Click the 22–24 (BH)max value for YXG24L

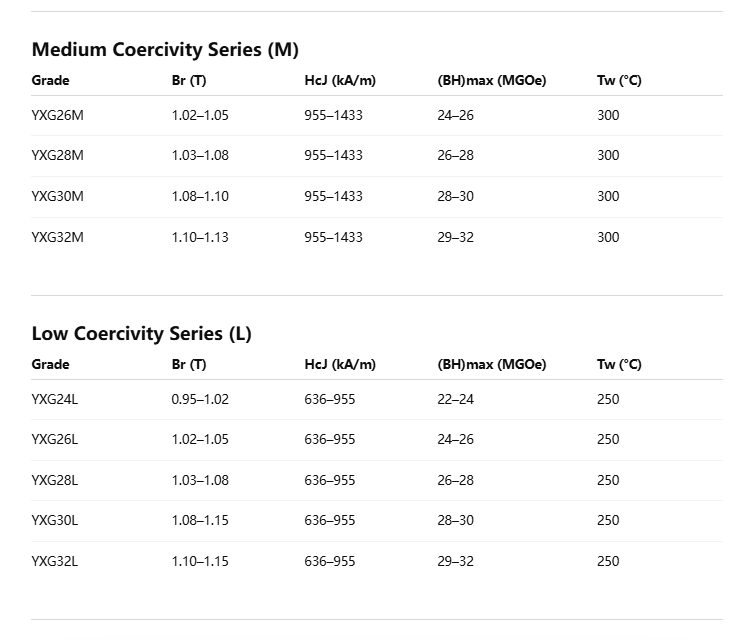[456, 399]
